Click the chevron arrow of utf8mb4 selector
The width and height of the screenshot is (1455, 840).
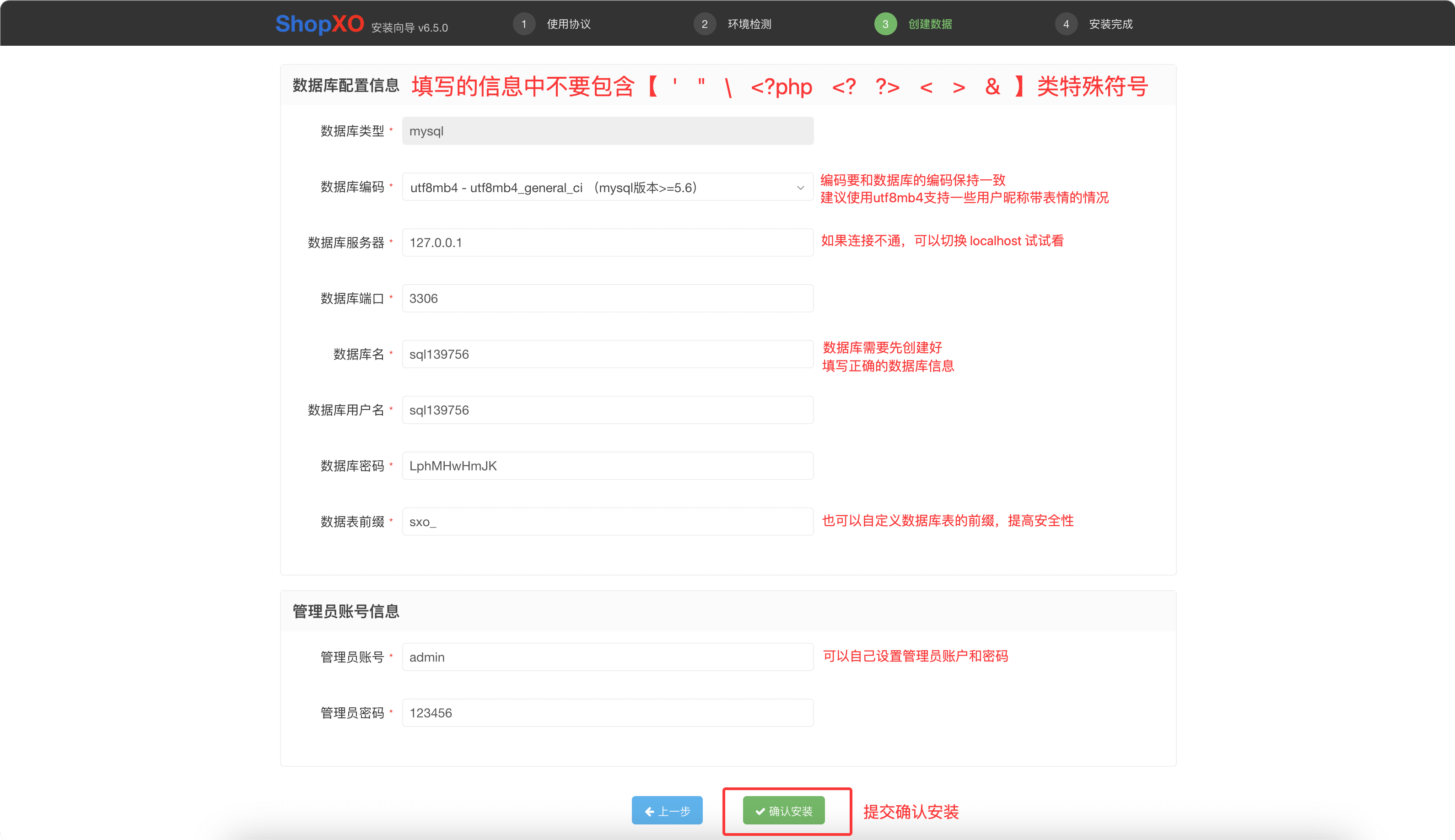(x=801, y=187)
